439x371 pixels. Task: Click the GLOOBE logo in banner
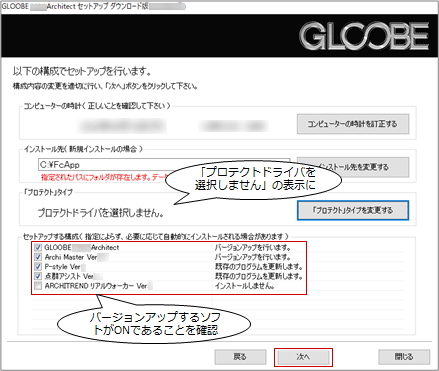click(364, 36)
